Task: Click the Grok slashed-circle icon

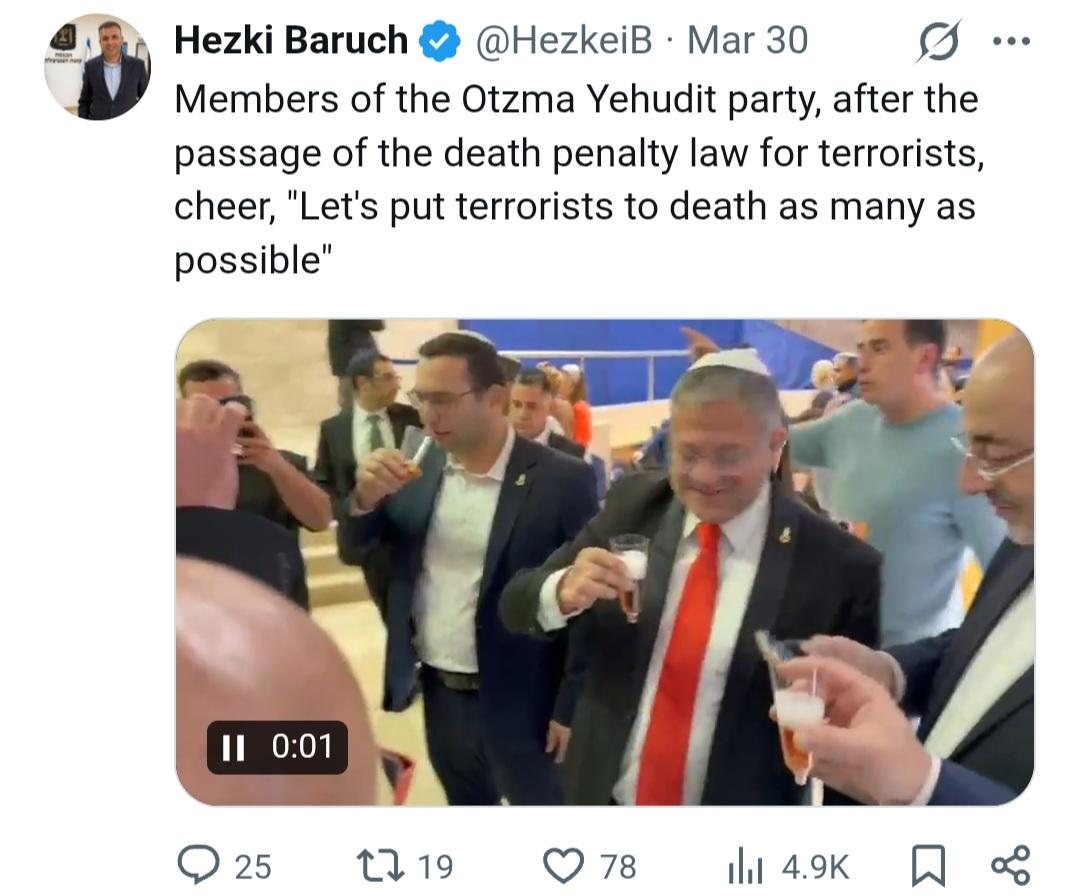Action: coord(938,41)
